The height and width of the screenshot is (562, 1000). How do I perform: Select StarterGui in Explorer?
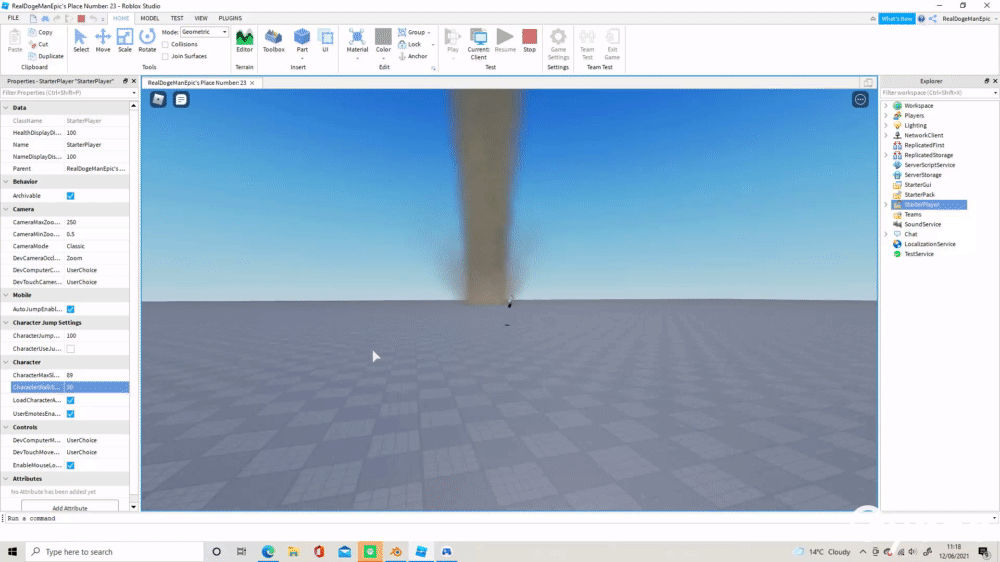pos(917,185)
